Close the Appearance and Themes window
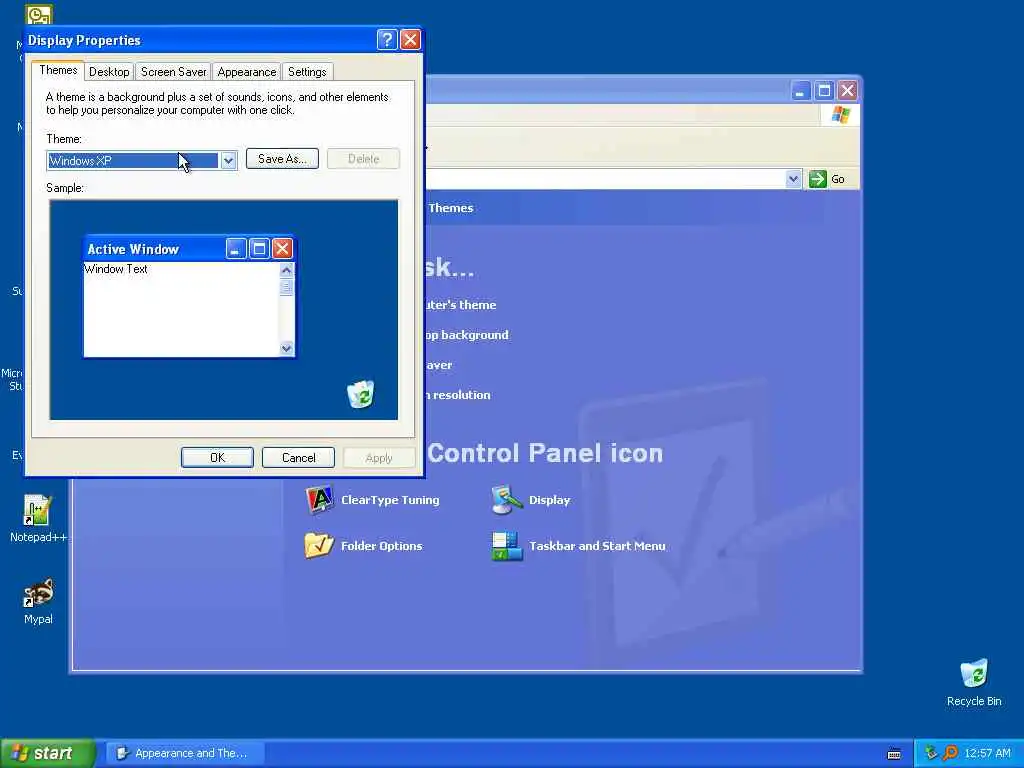1024x768 pixels. (x=847, y=90)
